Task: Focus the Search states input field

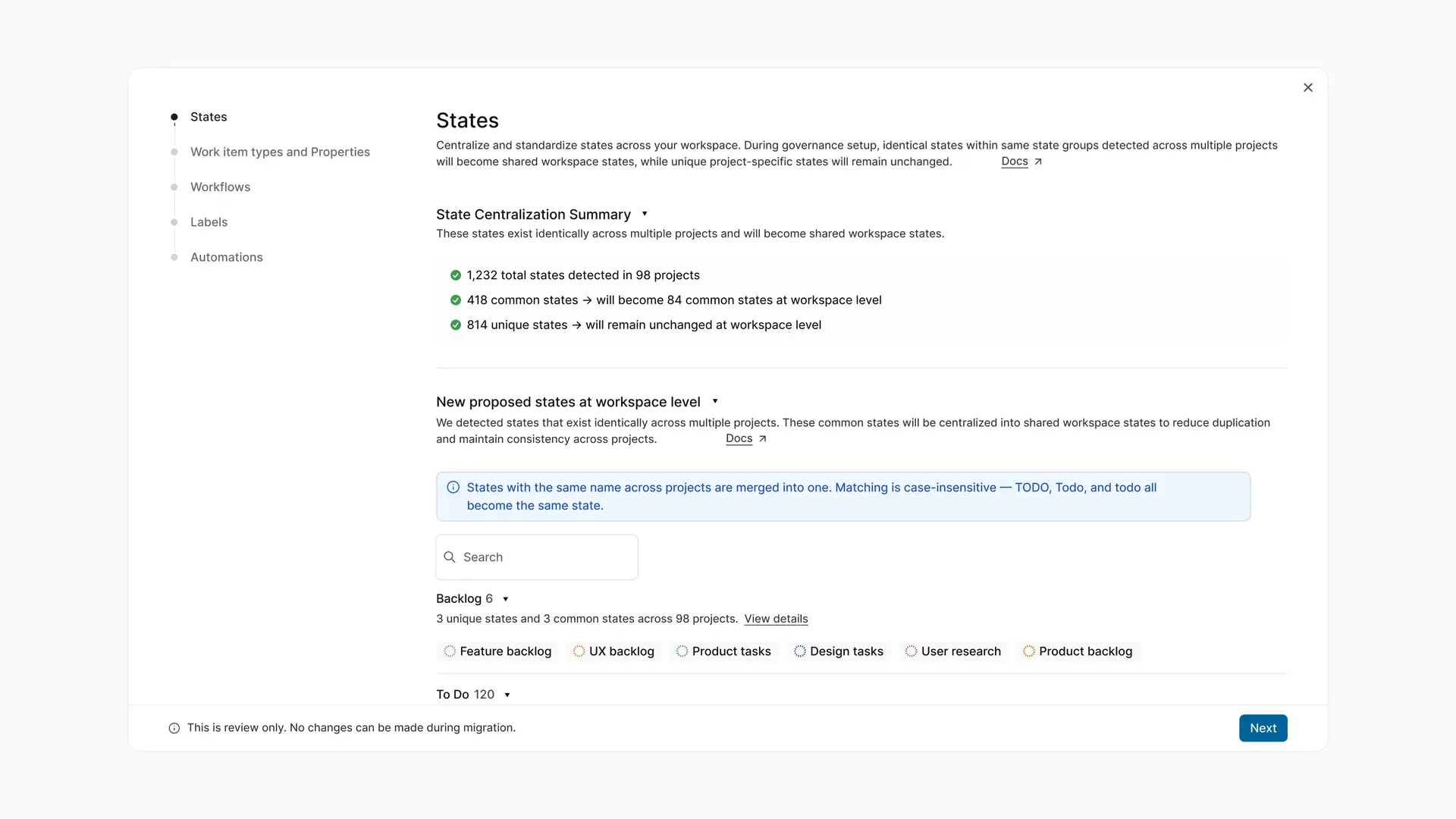Action: [x=537, y=557]
